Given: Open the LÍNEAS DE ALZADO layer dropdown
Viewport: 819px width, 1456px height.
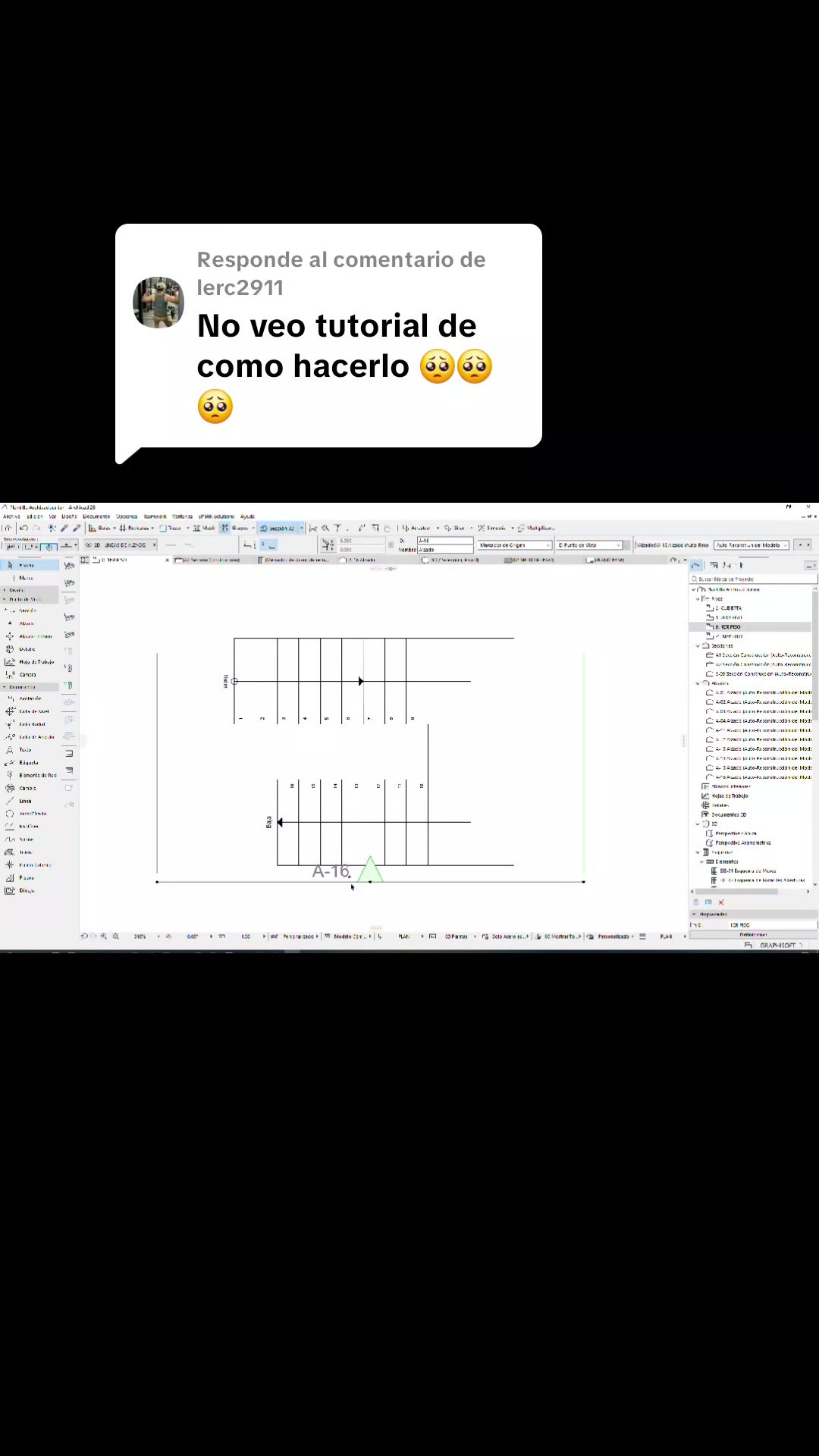Looking at the screenshot, I should 121,545.
